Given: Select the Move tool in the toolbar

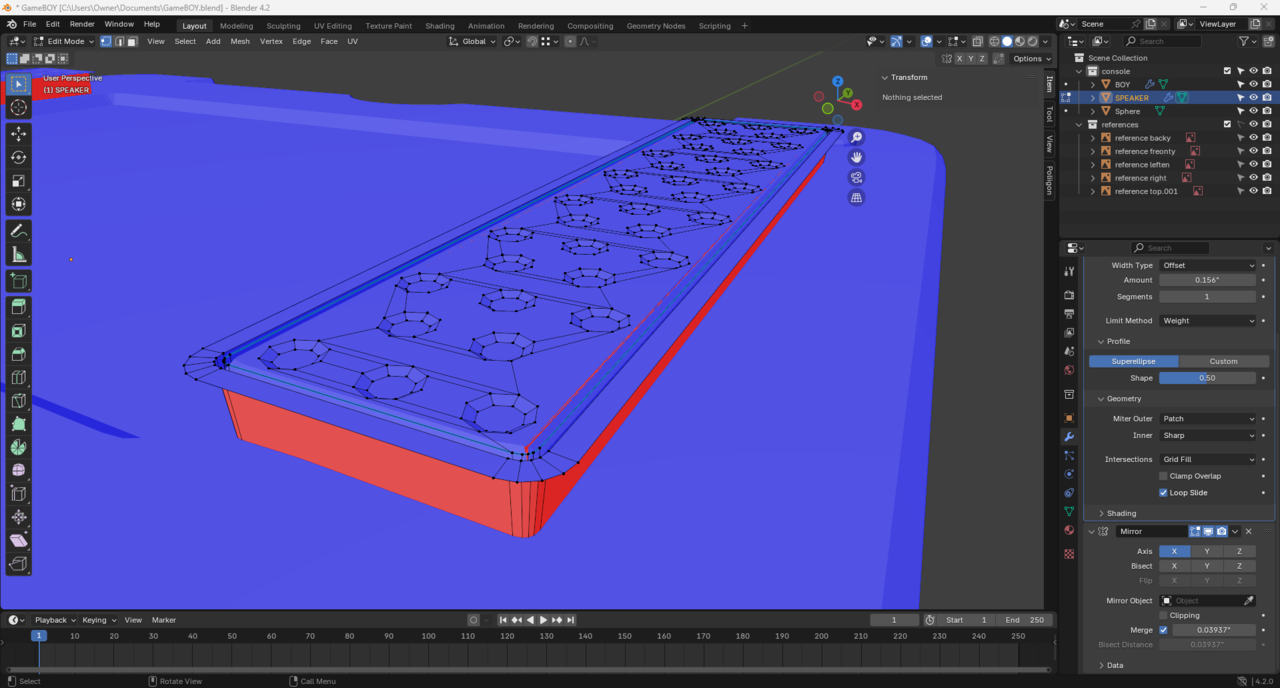Looking at the screenshot, I should 18,133.
